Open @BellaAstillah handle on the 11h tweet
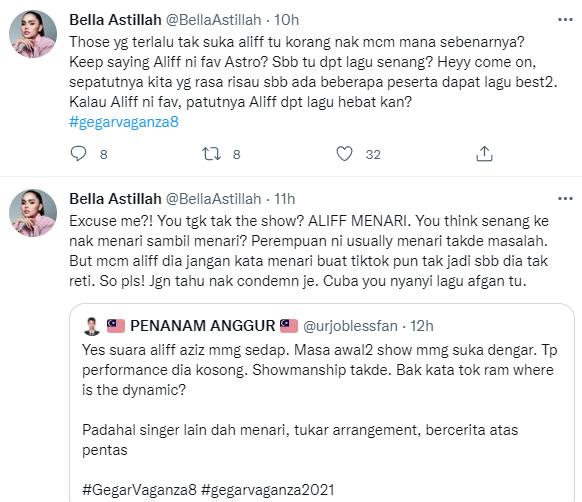Viewport: 582px width, 502px height. point(213,199)
